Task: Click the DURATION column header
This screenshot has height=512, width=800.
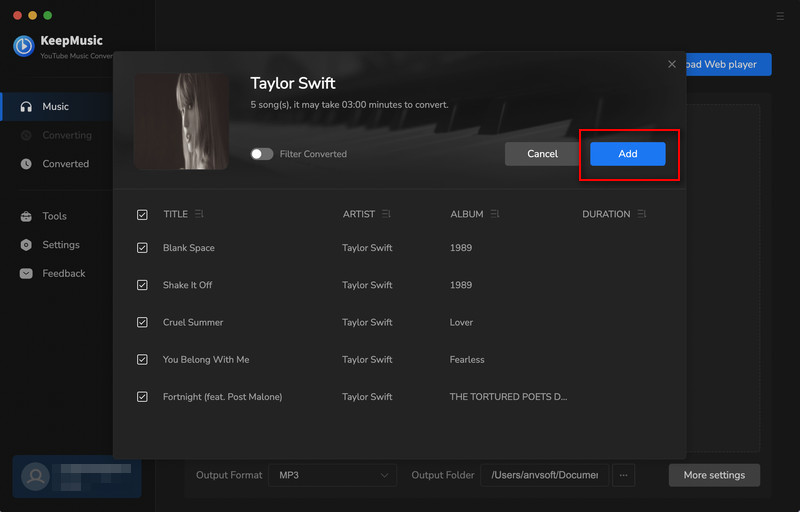Action: (x=606, y=214)
